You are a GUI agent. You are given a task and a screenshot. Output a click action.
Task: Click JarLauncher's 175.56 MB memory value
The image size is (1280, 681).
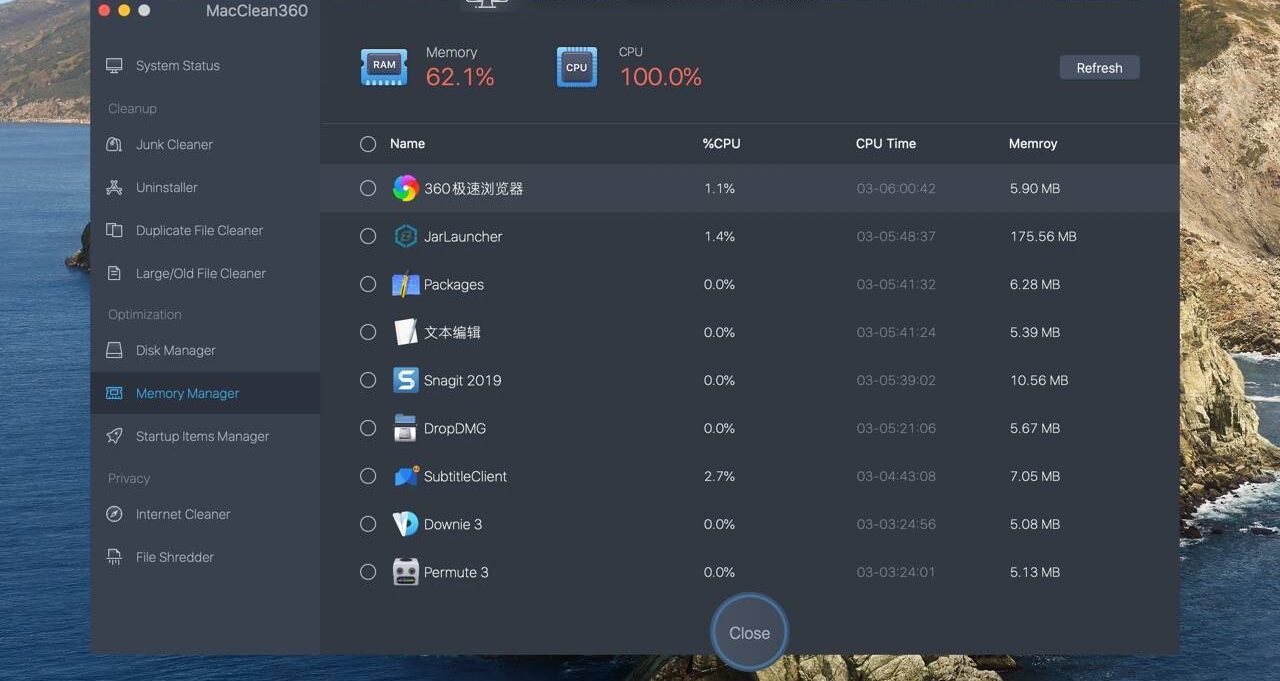(x=1043, y=237)
